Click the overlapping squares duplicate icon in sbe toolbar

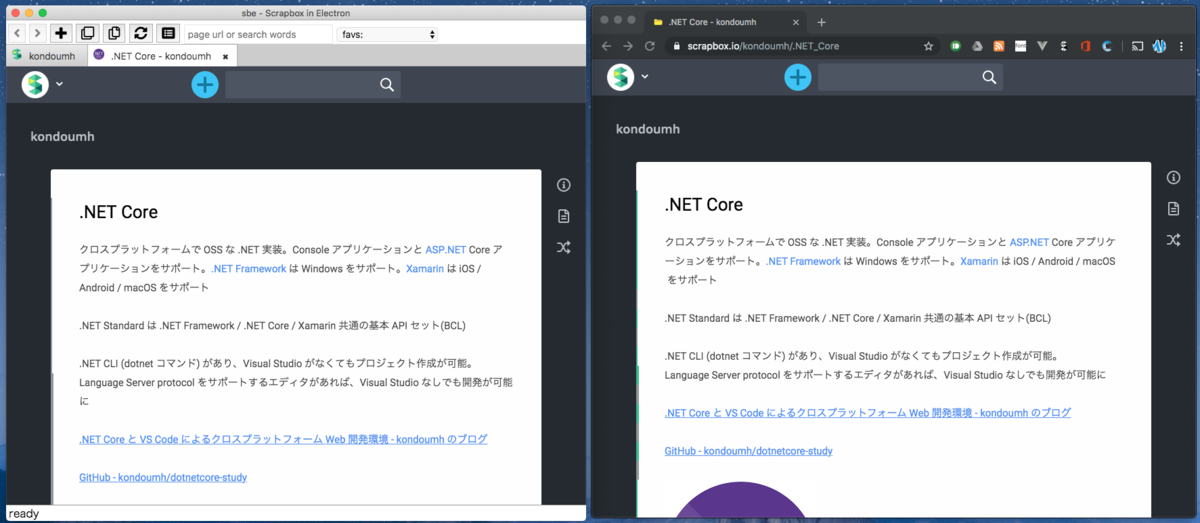[x=88, y=34]
